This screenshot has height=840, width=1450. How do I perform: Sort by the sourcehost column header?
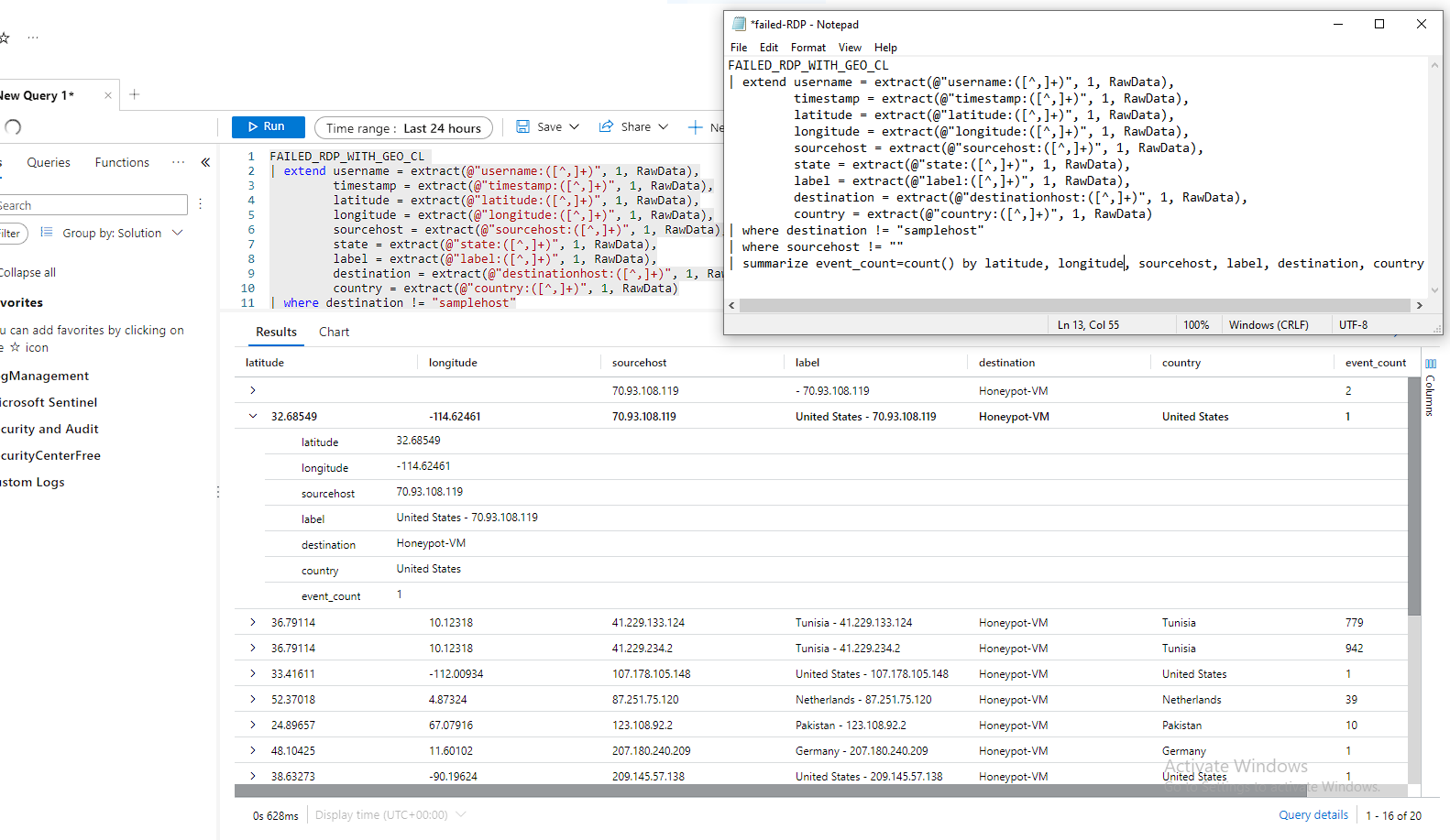640,363
